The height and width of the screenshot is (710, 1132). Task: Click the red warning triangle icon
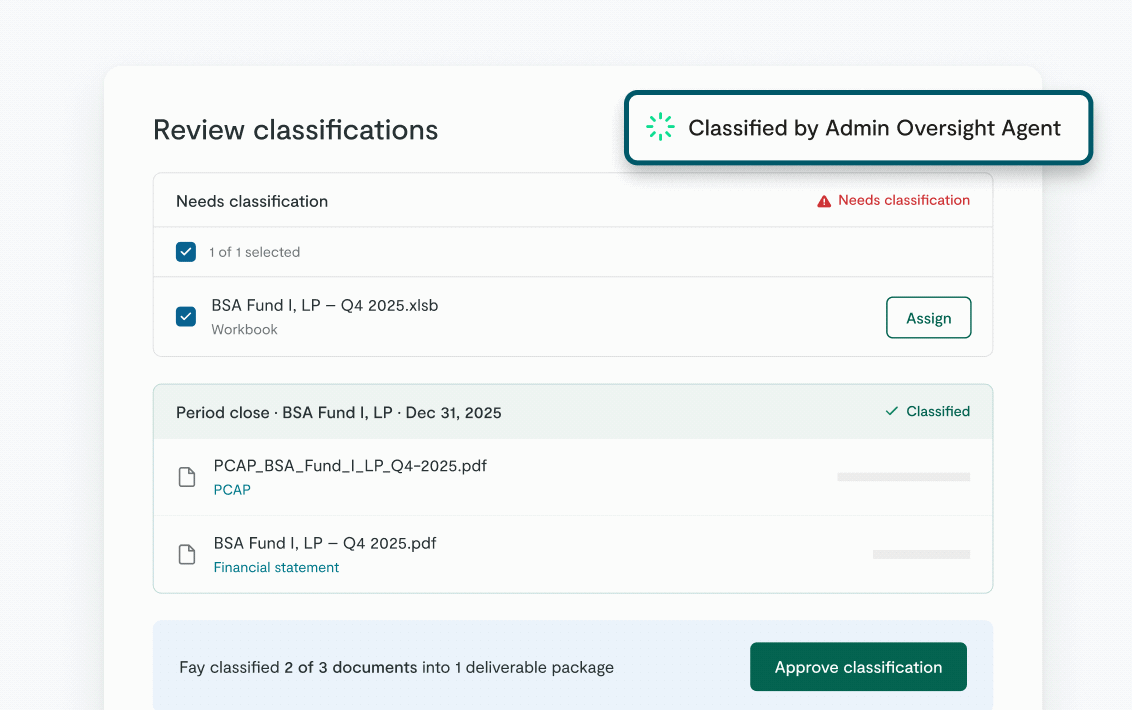[824, 201]
